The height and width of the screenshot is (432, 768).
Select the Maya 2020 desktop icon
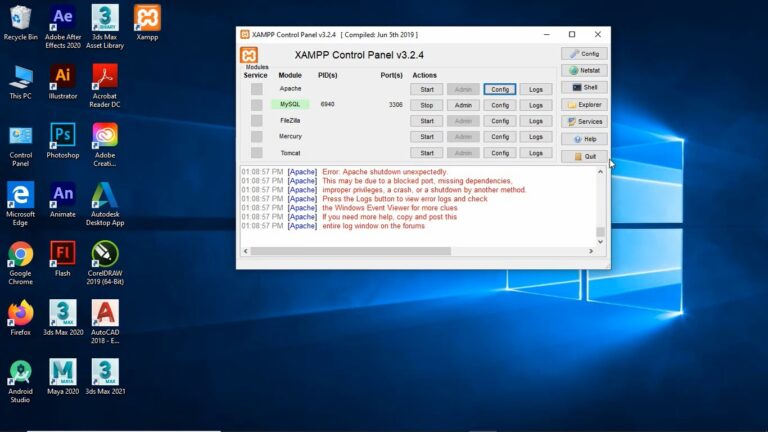tap(63, 377)
